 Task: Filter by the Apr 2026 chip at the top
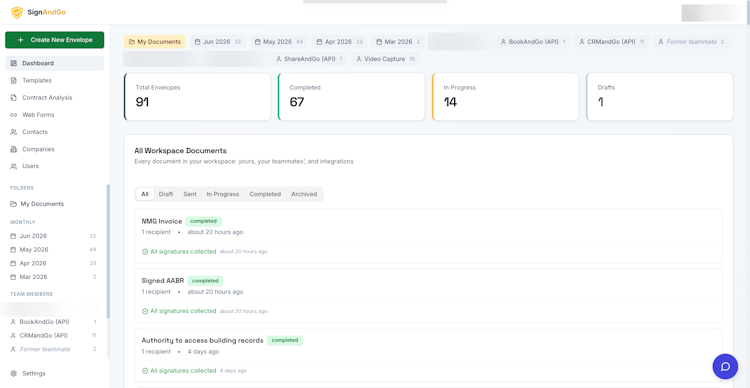(x=340, y=42)
